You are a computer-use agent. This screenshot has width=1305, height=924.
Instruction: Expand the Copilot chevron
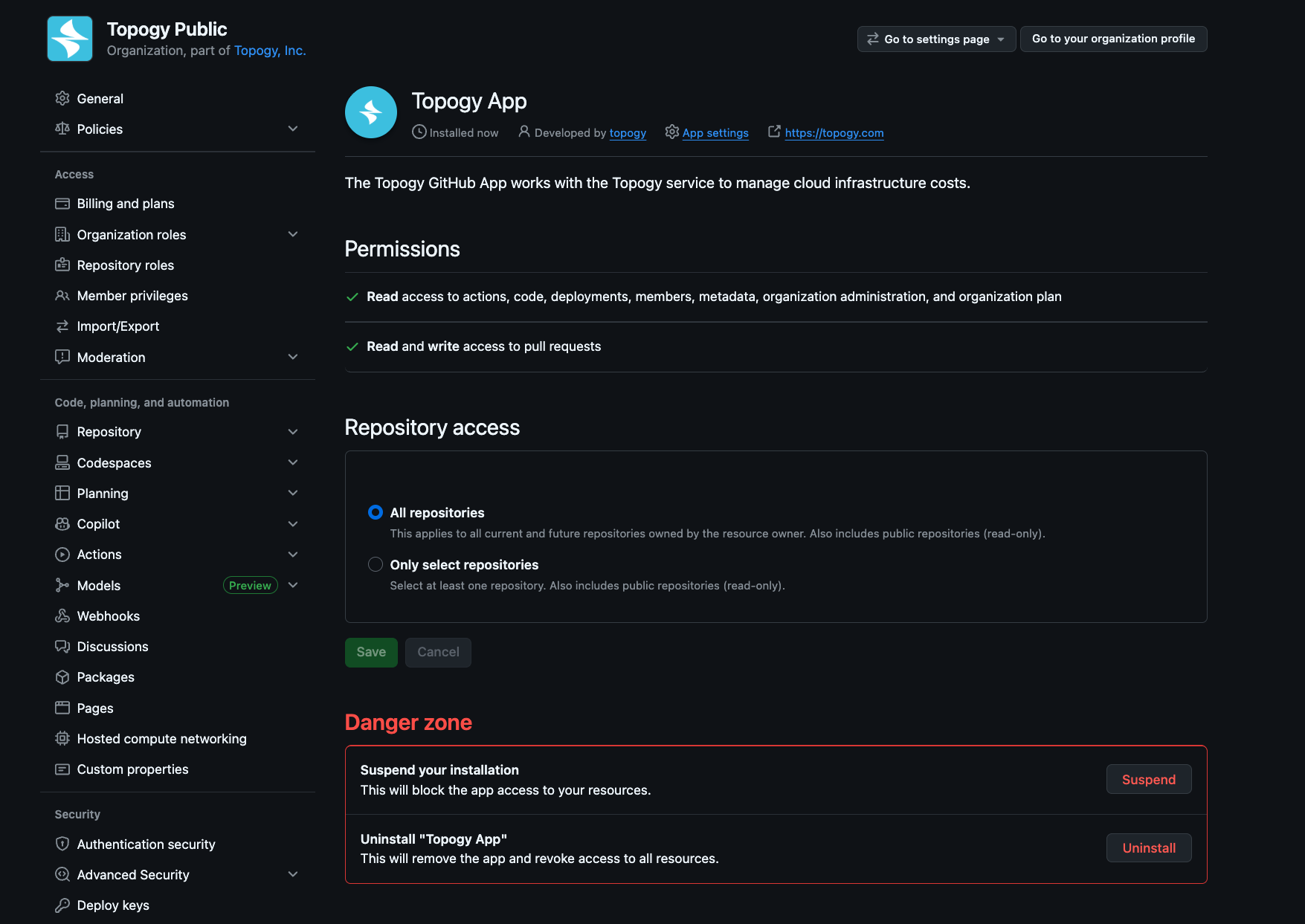pyautogui.click(x=293, y=524)
